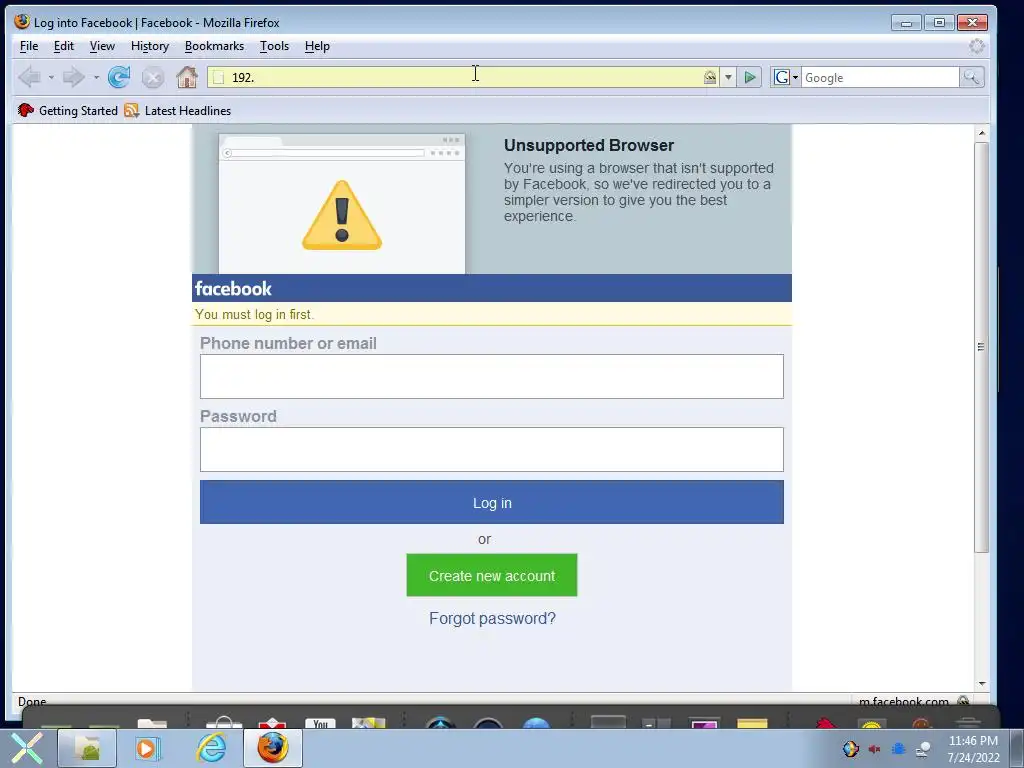Click the facebook logo in the header
The image size is (1024, 768).
tap(233, 289)
